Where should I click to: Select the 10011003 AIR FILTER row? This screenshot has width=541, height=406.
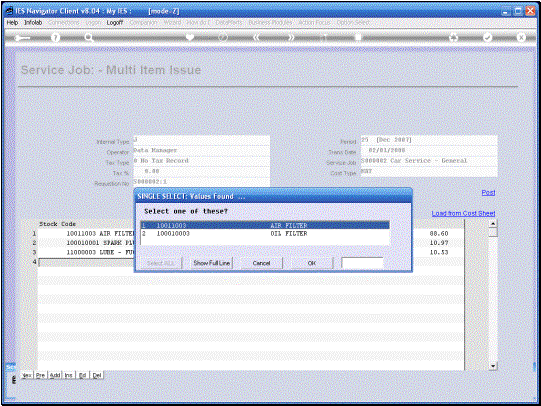(265, 225)
